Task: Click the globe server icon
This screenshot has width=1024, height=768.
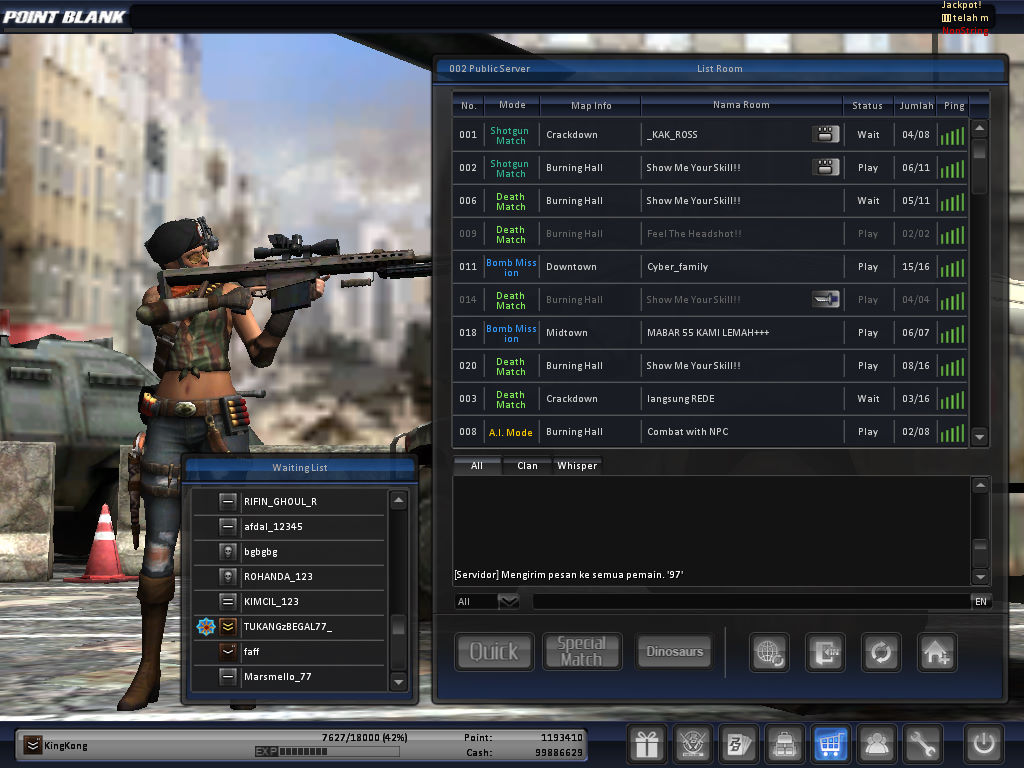Action: tap(769, 652)
